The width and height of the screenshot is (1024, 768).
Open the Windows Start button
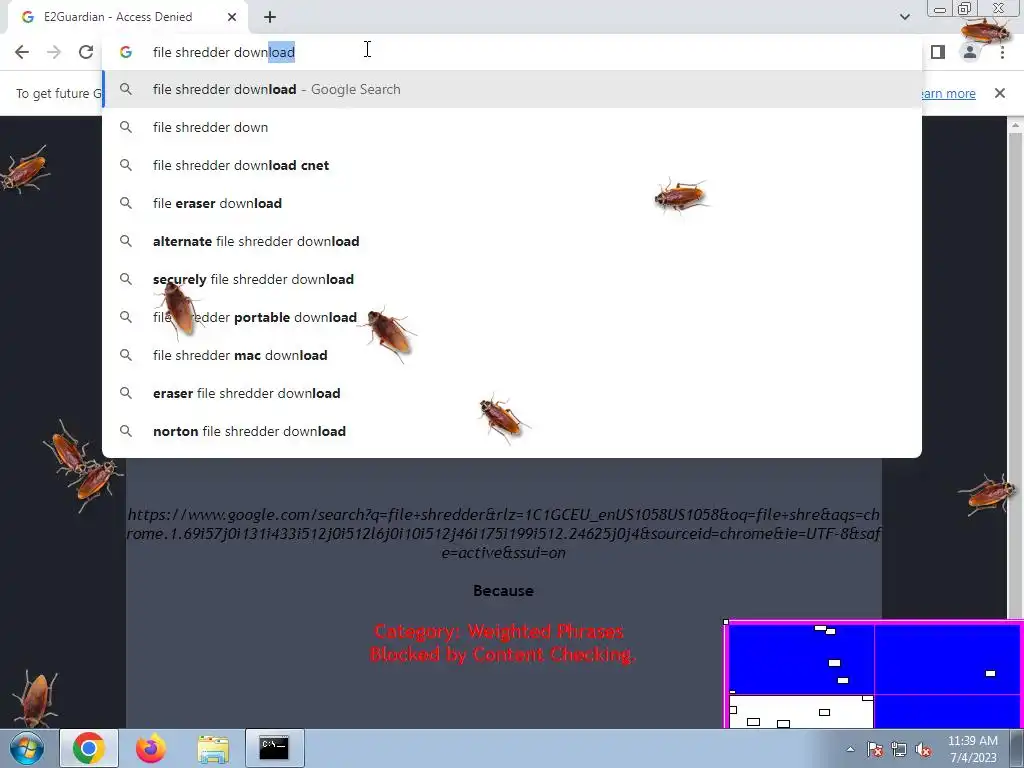coord(27,748)
